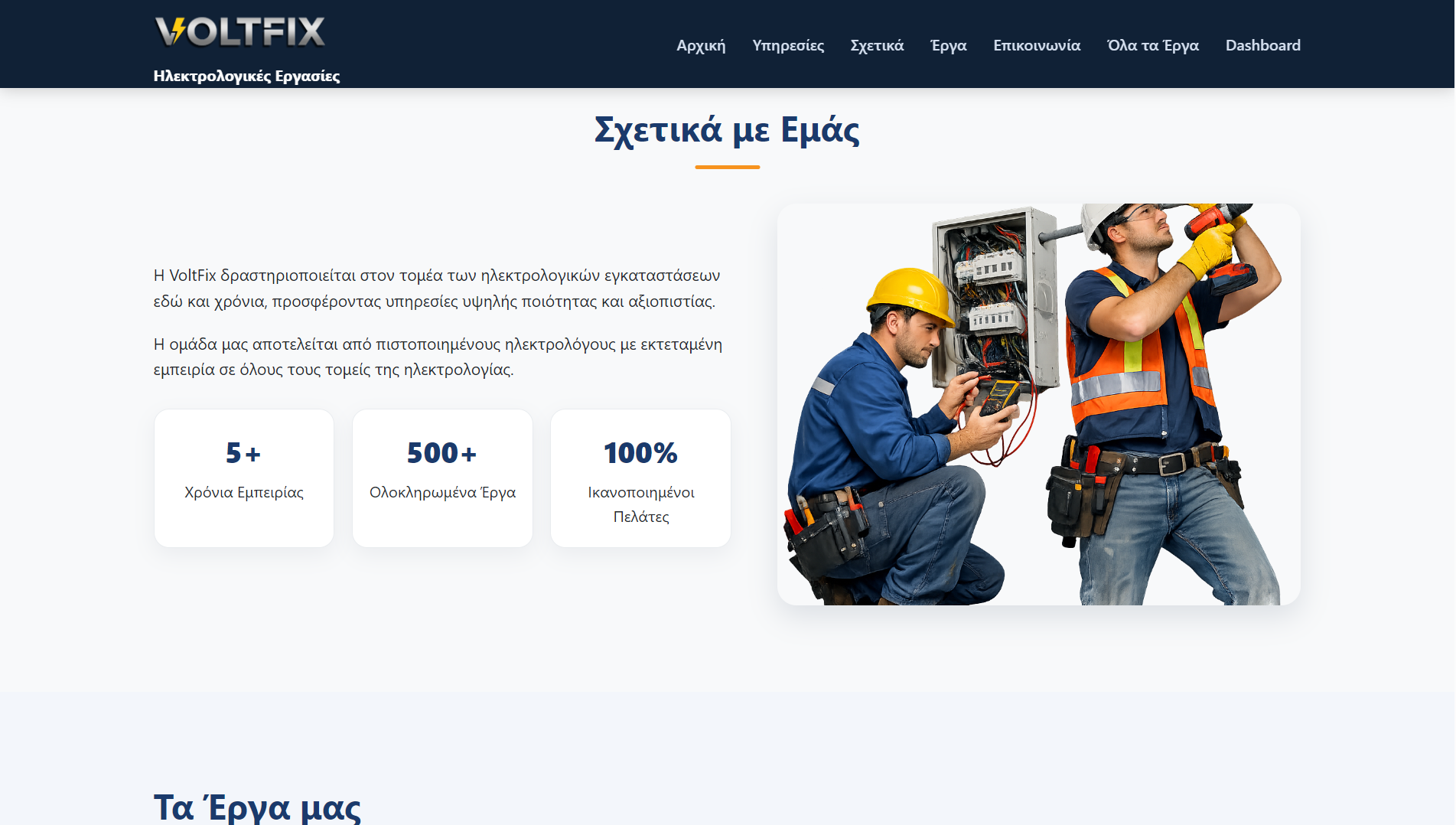The width and height of the screenshot is (1456, 825).
Task: Navigate to Επικοινωνία
Action: tap(1037, 45)
